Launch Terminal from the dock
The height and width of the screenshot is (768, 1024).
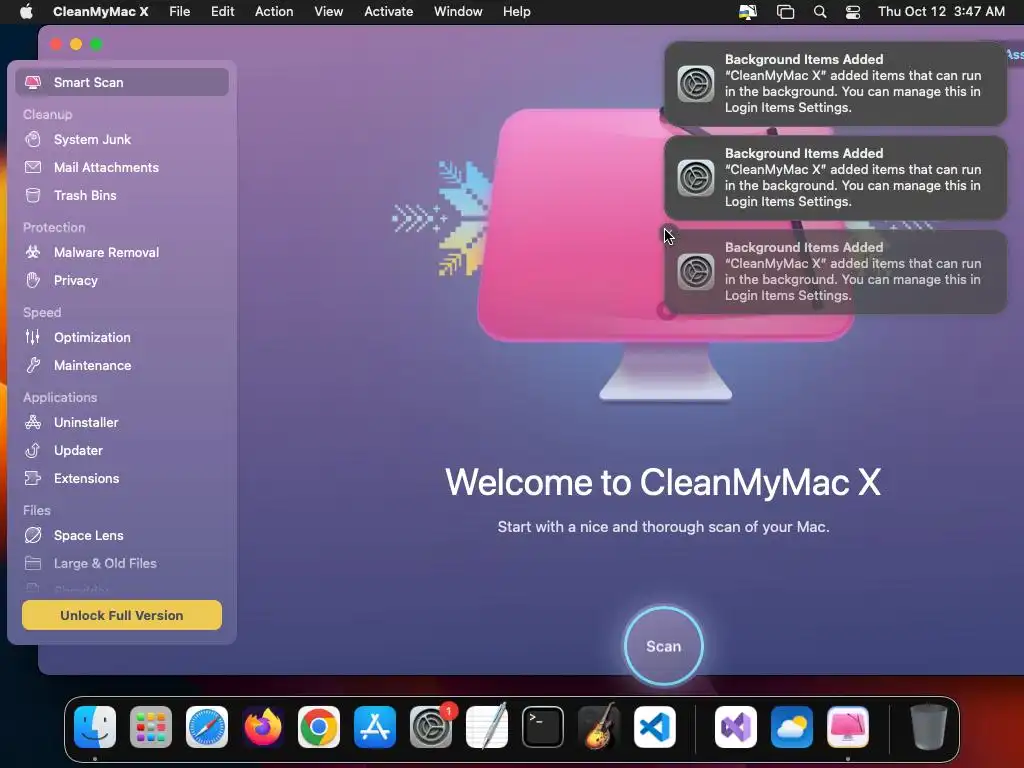pos(543,727)
